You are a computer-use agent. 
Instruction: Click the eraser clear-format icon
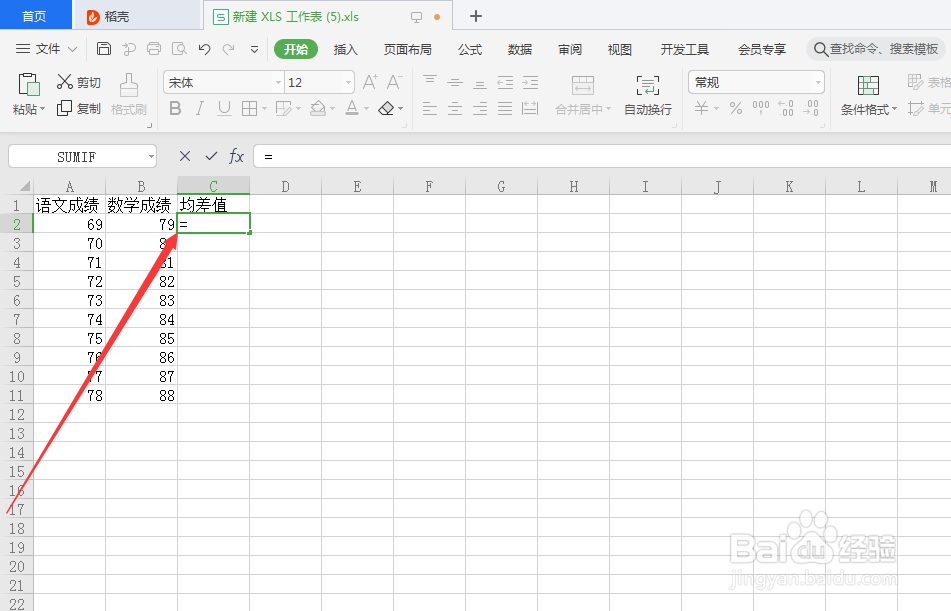pyautogui.click(x=386, y=109)
